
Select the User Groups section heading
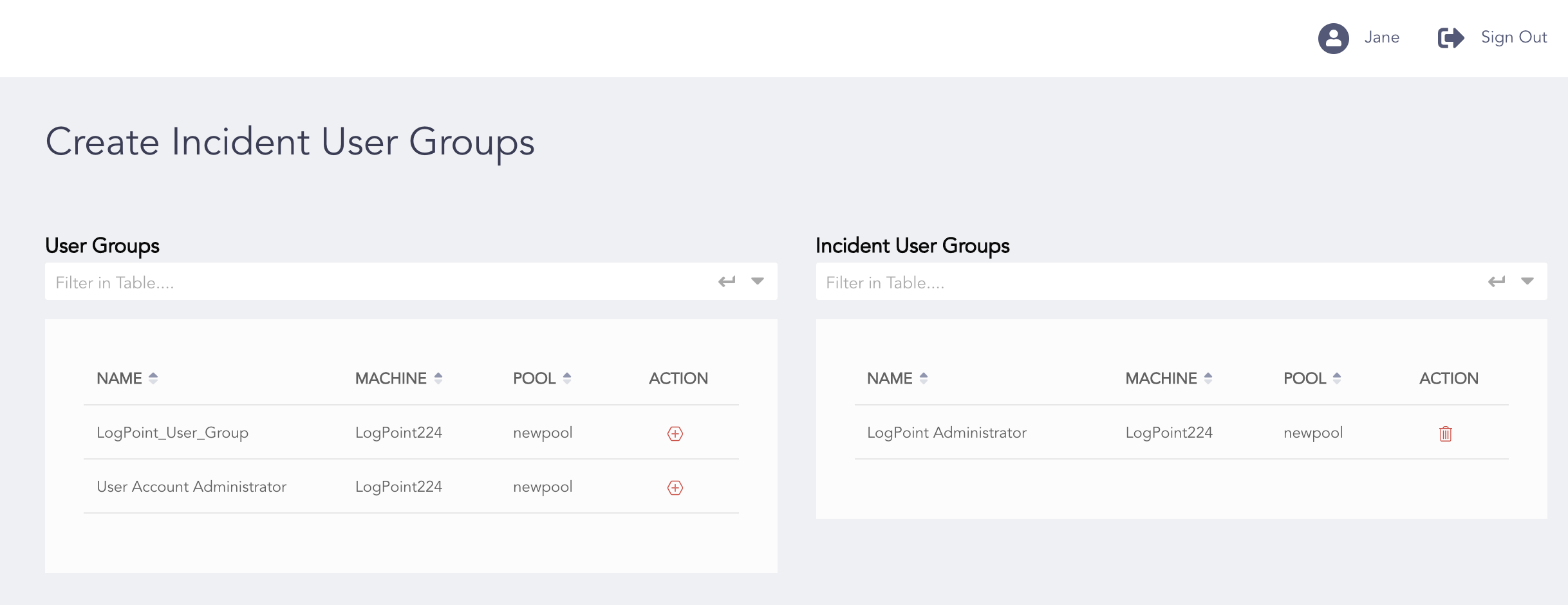coord(102,245)
